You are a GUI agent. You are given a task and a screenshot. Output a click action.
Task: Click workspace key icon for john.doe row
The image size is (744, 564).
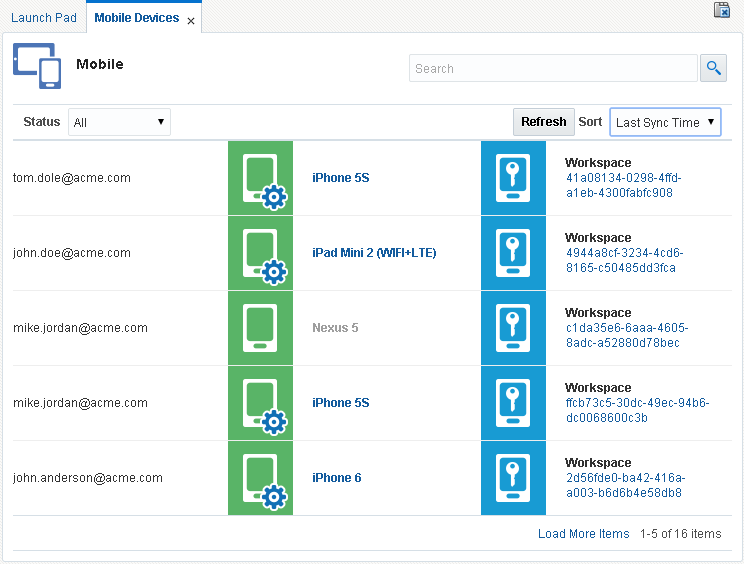[513, 253]
